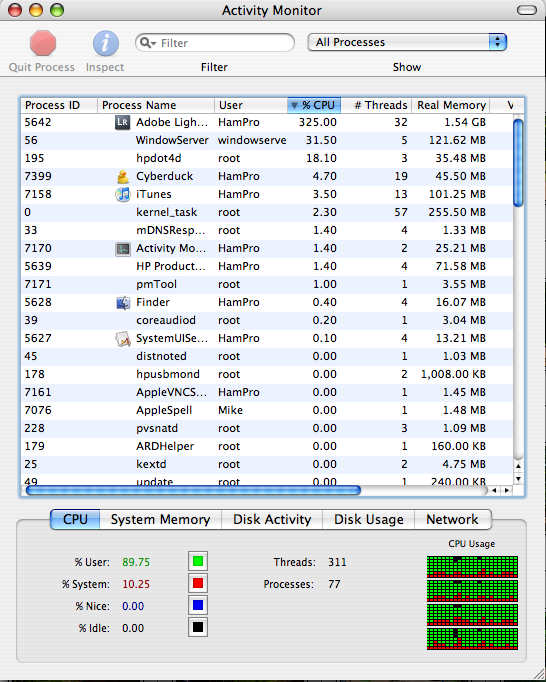Click the vertical scrollbar down arrow
The image size is (546, 682).
pyautogui.click(x=518, y=479)
